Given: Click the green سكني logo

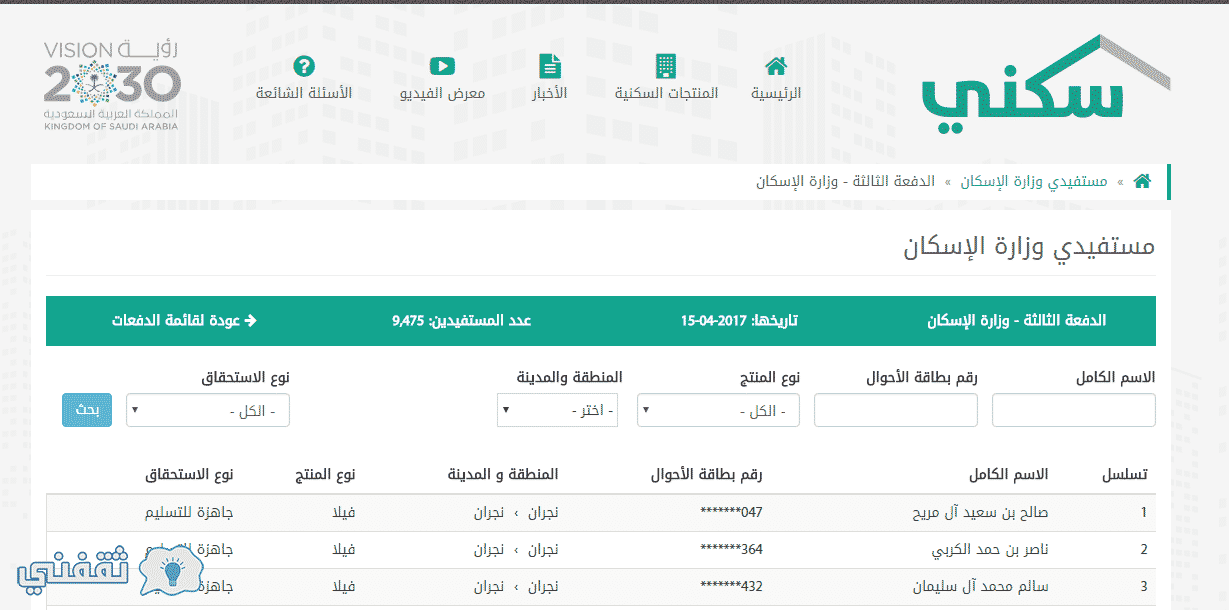Looking at the screenshot, I should pos(1044,86).
